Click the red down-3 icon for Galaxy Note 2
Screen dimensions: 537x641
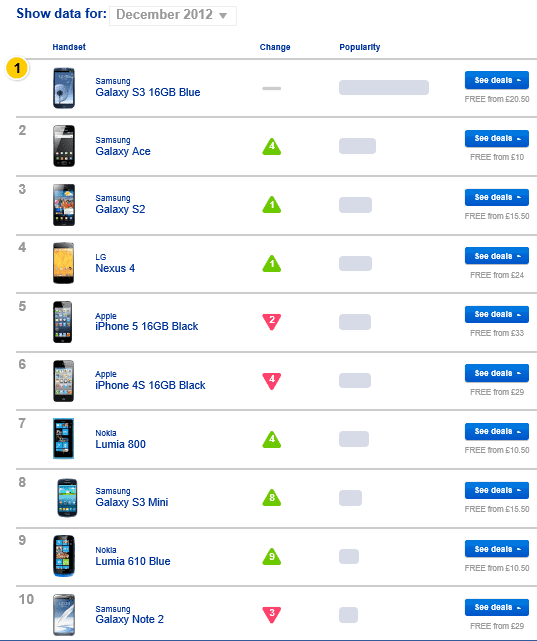pyautogui.click(x=272, y=614)
